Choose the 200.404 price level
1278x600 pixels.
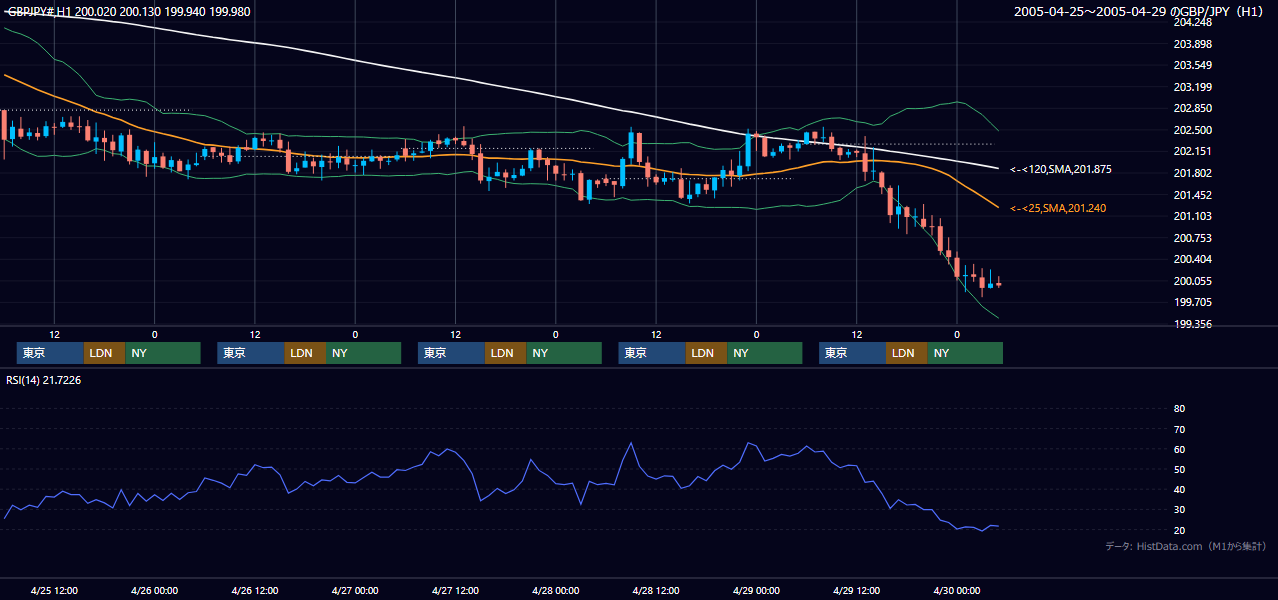1192,259
